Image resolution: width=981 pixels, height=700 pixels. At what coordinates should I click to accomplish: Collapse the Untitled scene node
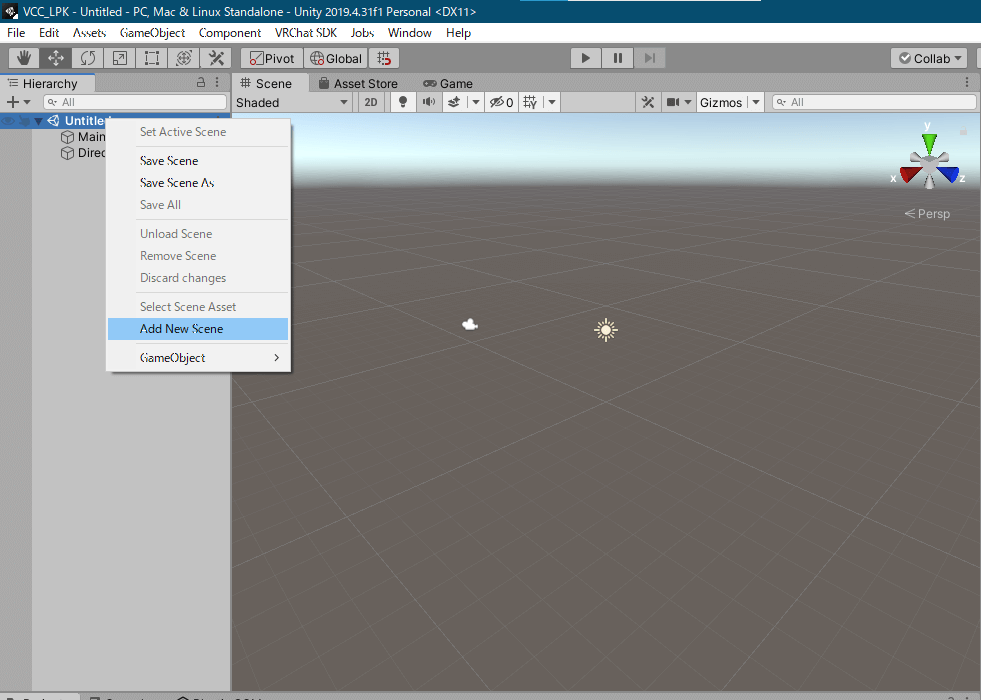tap(38, 121)
